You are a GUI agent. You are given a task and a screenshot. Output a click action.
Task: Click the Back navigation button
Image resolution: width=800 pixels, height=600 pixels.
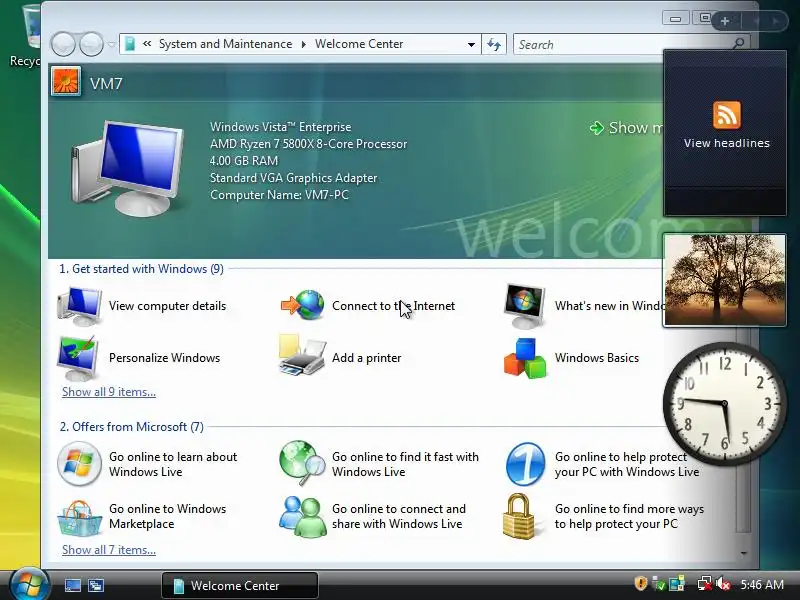(64, 44)
